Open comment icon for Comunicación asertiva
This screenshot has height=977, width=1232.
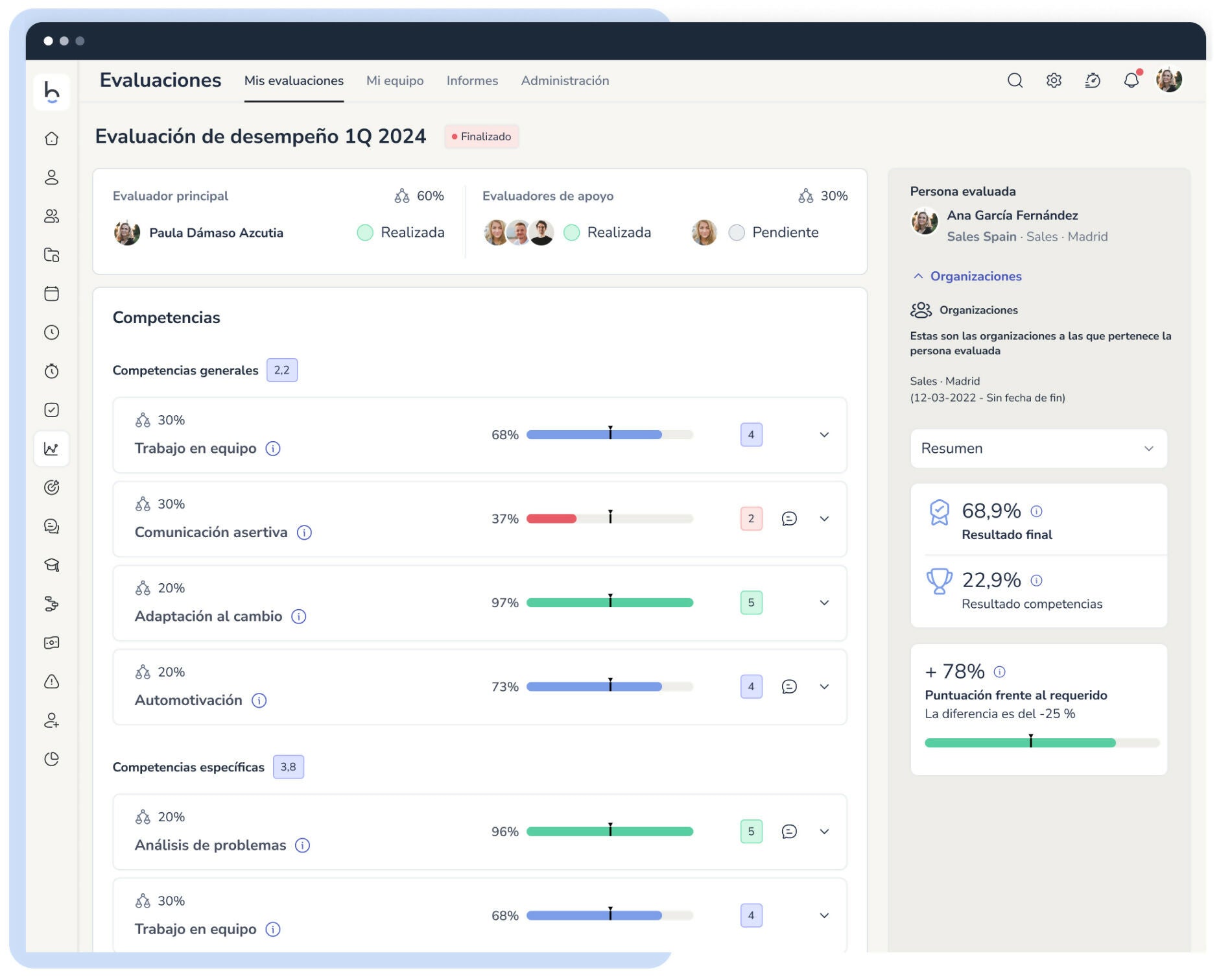tap(789, 519)
